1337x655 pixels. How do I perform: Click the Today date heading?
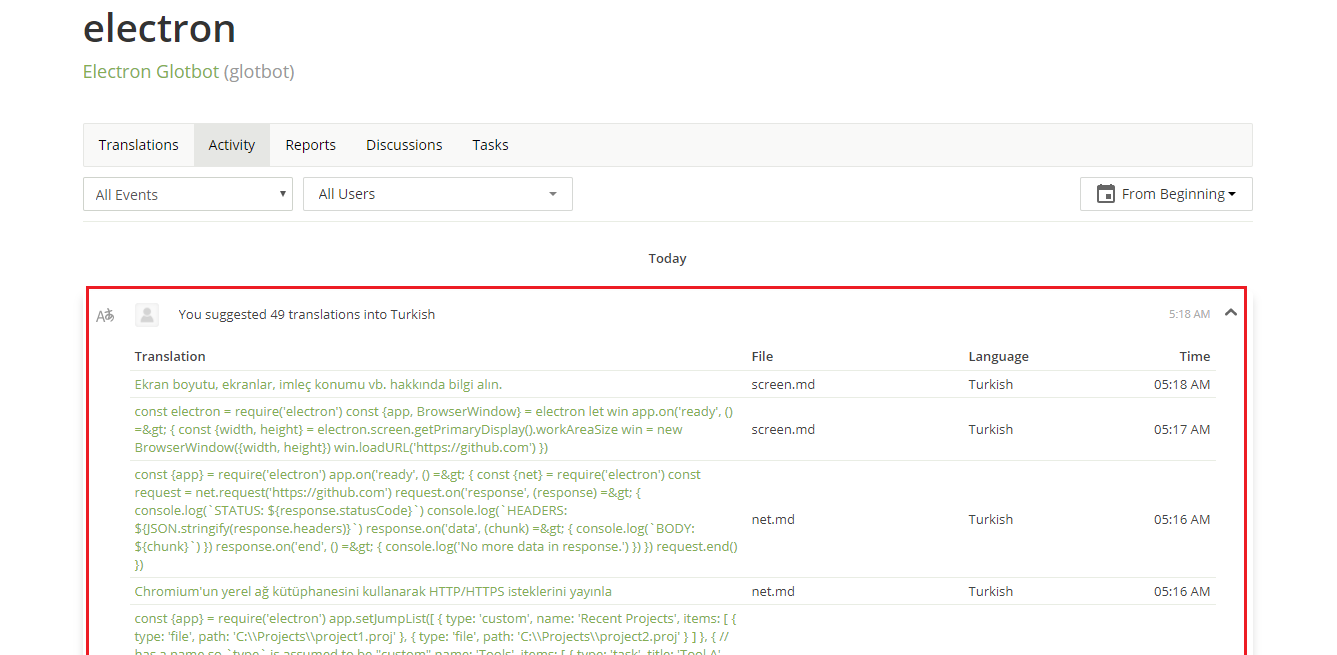tap(667, 258)
